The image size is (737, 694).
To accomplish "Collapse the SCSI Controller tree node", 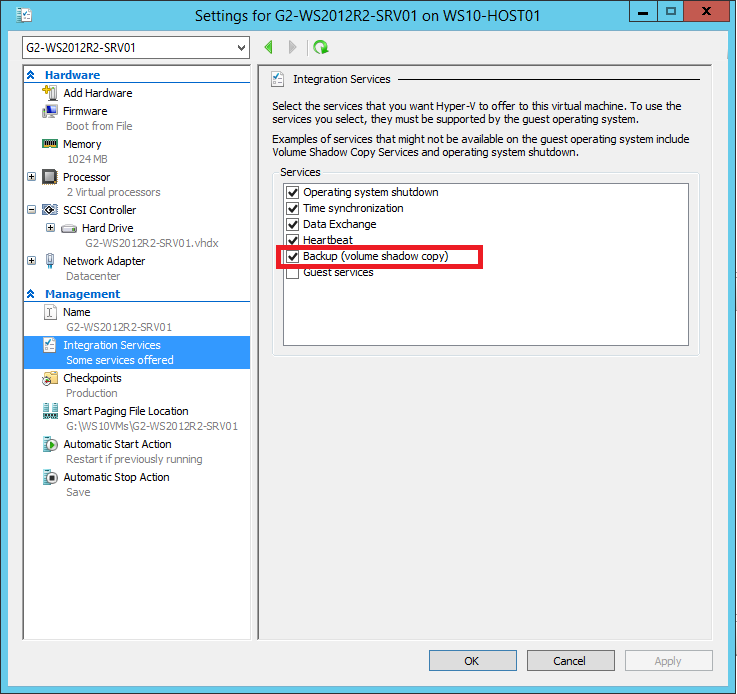I will 31,210.
